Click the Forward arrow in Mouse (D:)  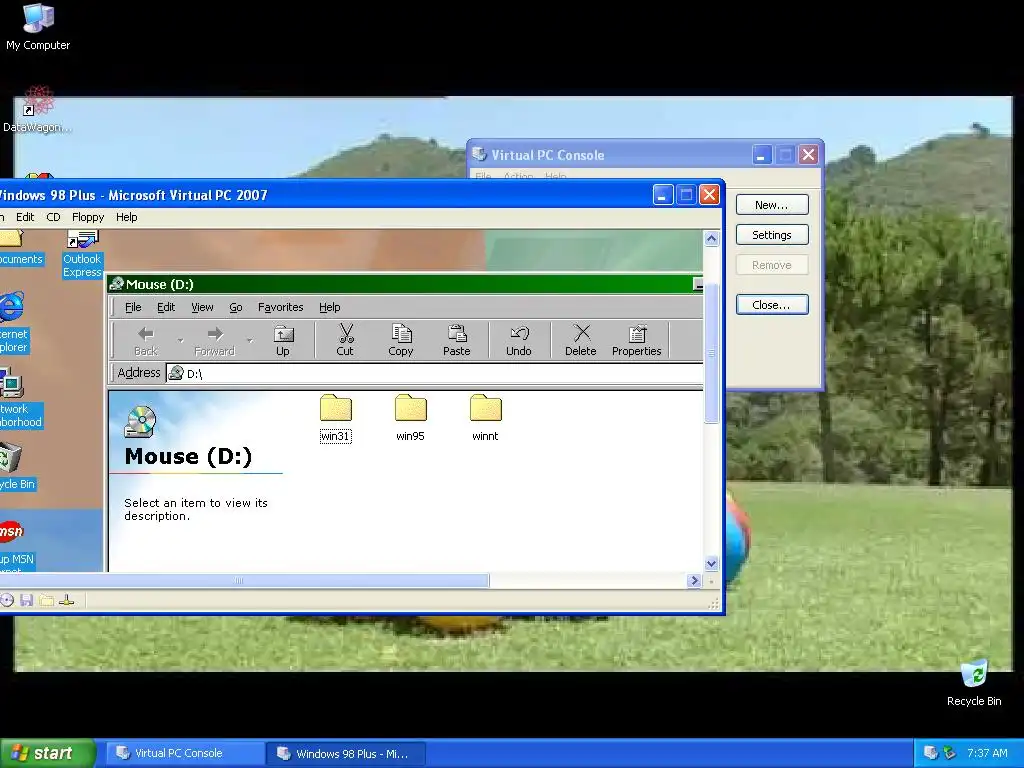(x=214, y=340)
